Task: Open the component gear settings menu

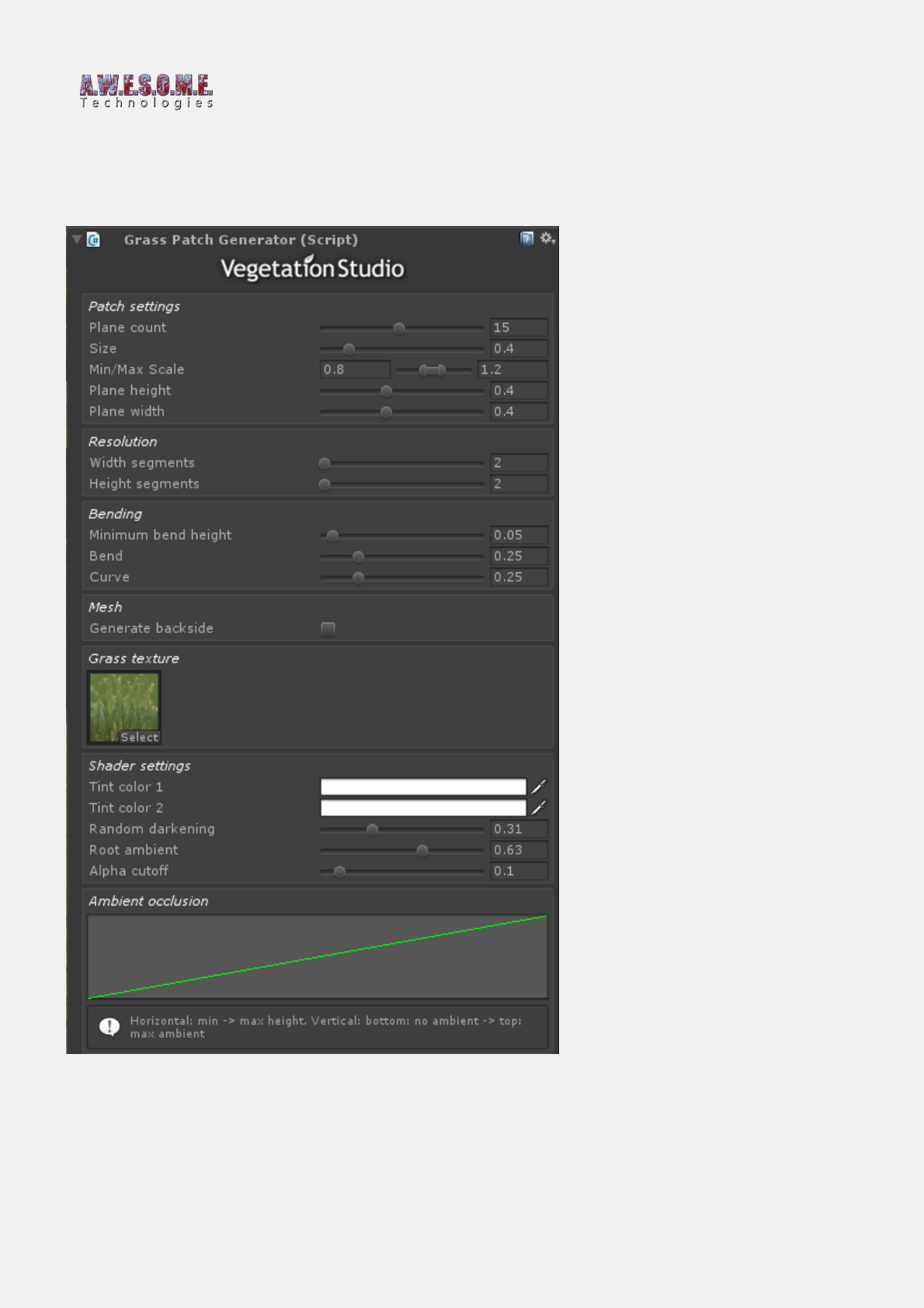Action: (x=547, y=238)
